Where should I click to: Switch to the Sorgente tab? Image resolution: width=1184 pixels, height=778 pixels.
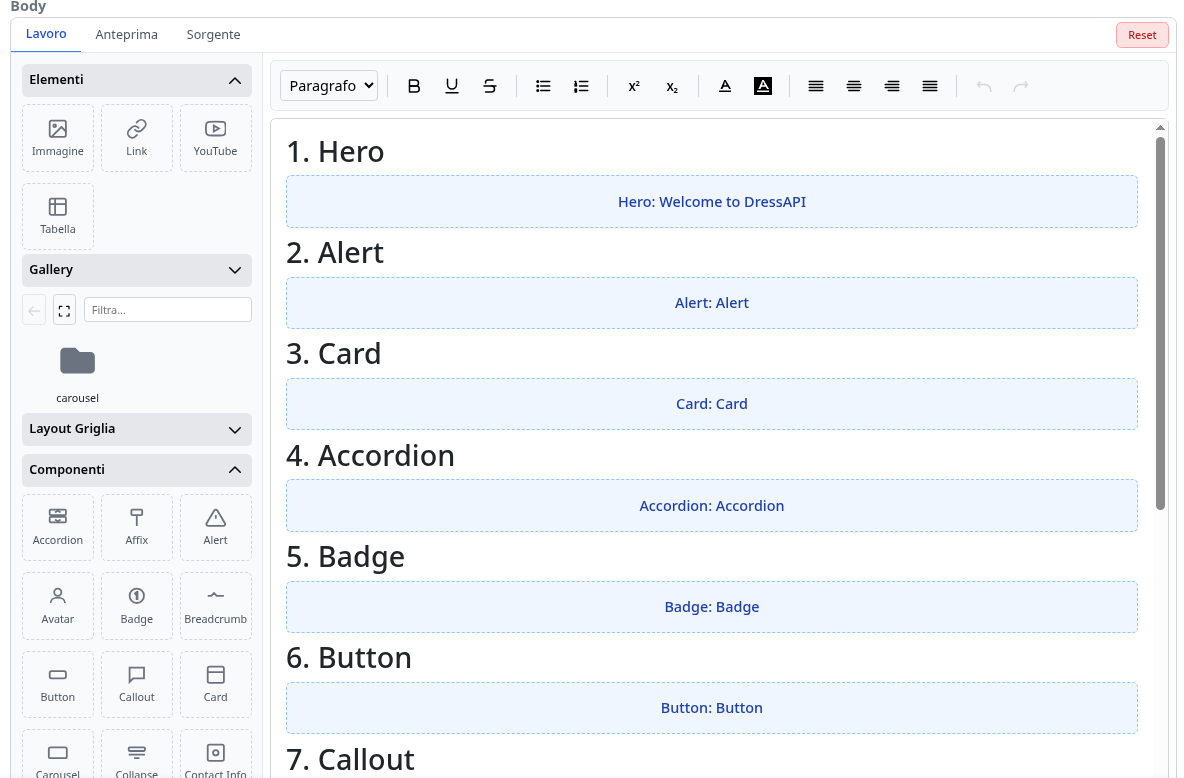(213, 35)
